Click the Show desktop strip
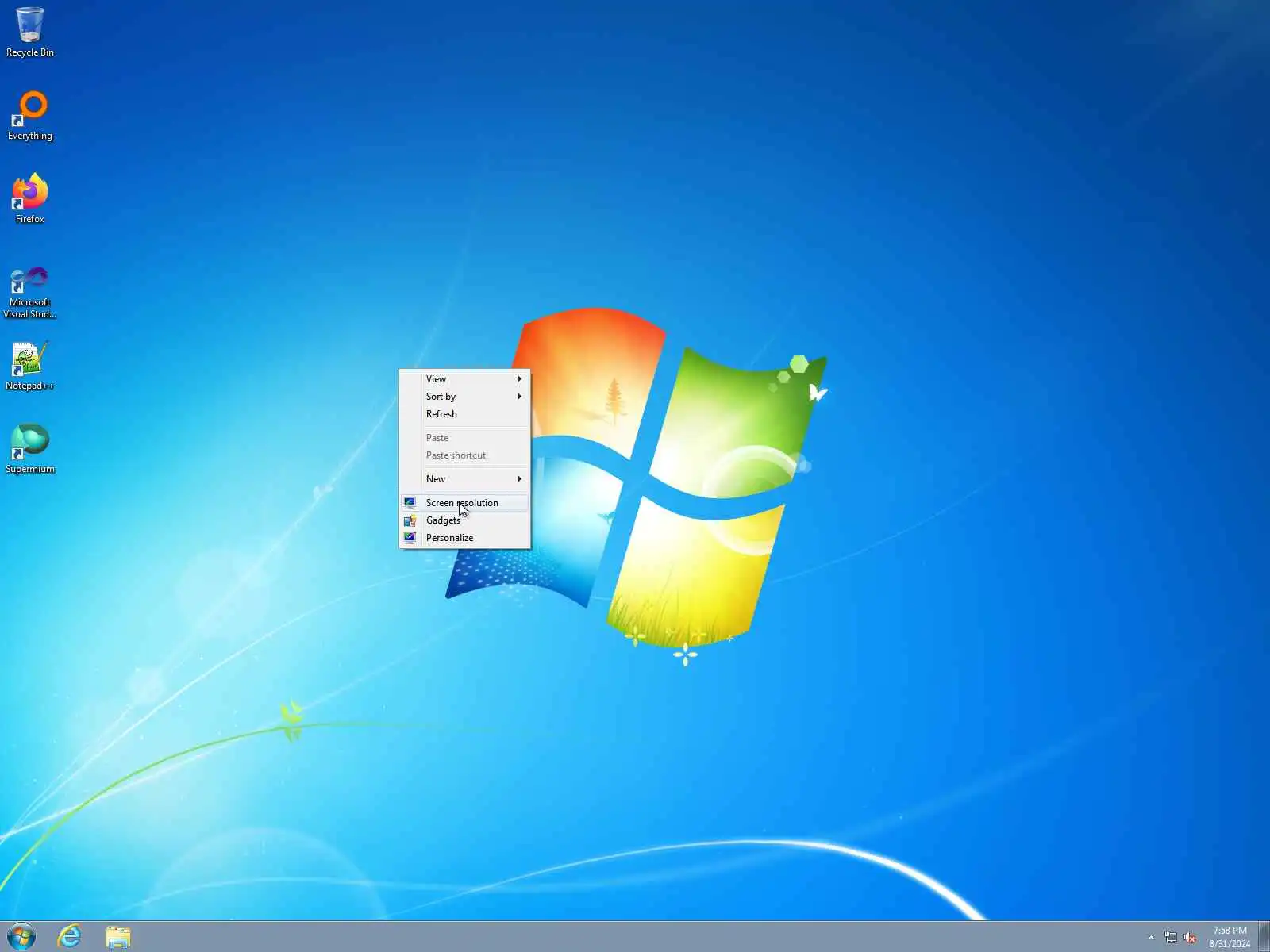 [x=1264, y=937]
